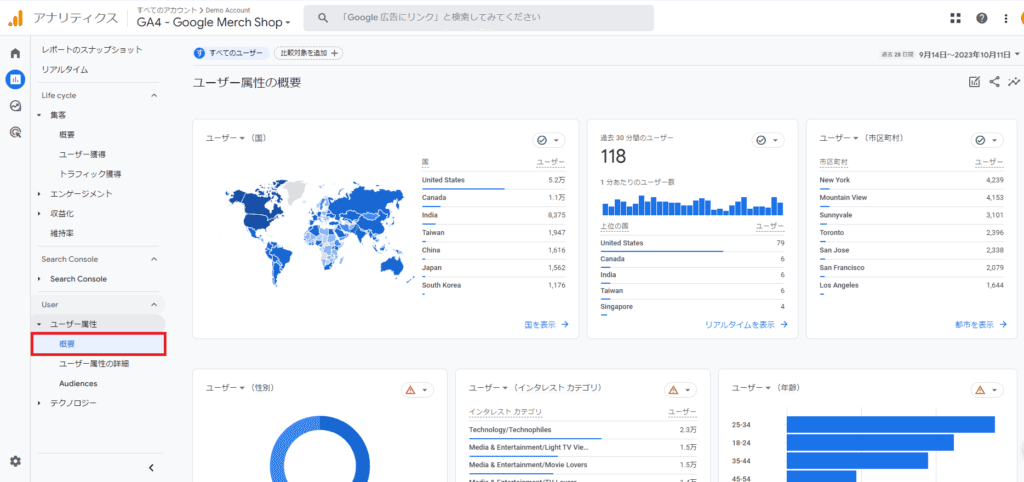Open the ユーザー metric dropdown on country card
The width and height of the screenshot is (1024, 482).
click(x=225, y=138)
